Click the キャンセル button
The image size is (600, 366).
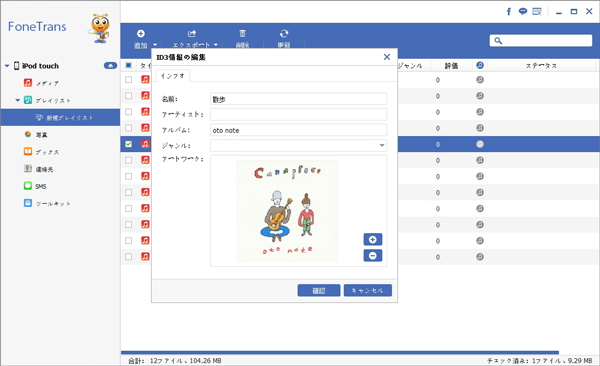pos(368,291)
